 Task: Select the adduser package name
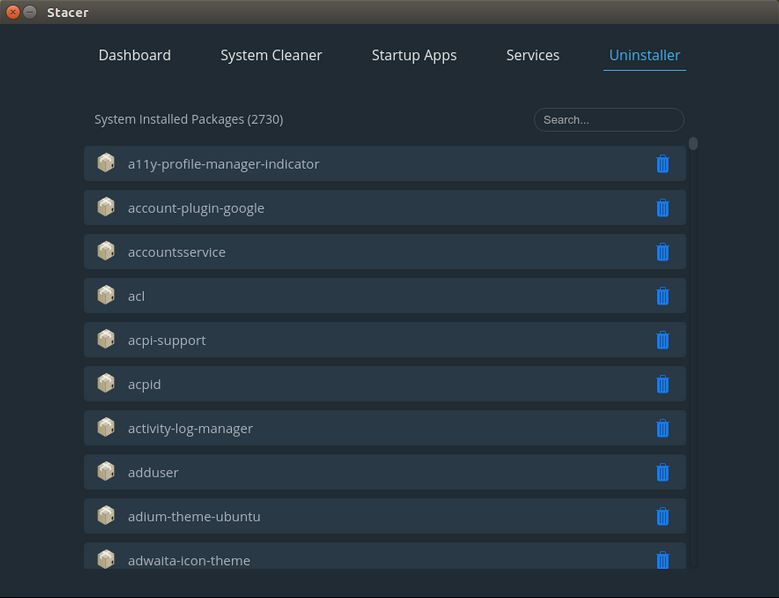coord(153,472)
